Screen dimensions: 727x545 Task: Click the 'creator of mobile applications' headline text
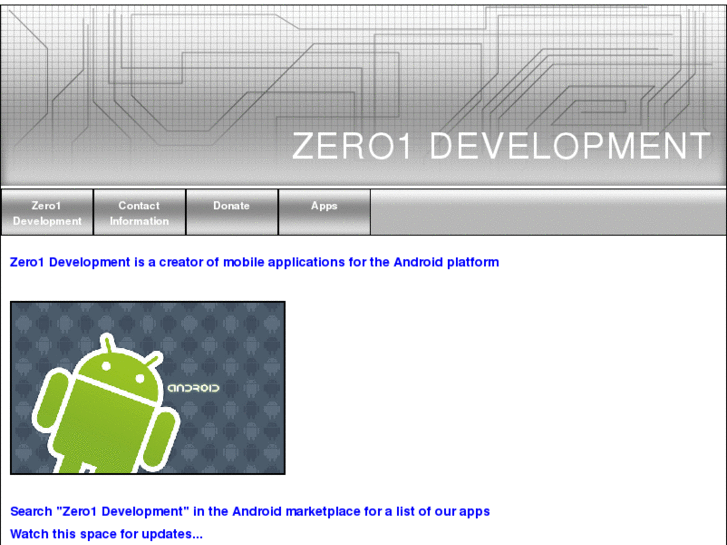[x=254, y=263]
